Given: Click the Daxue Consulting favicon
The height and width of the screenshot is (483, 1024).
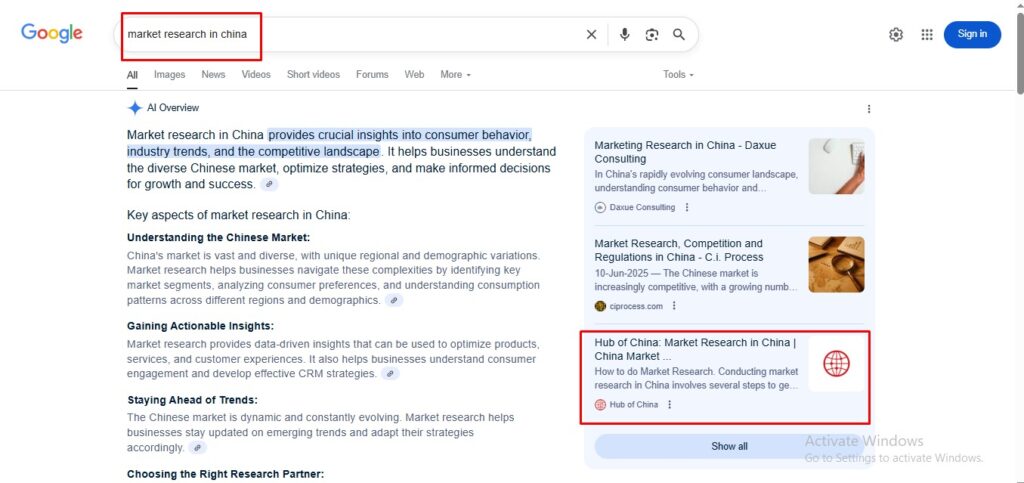Looking at the screenshot, I should click(x=600, y=207).
